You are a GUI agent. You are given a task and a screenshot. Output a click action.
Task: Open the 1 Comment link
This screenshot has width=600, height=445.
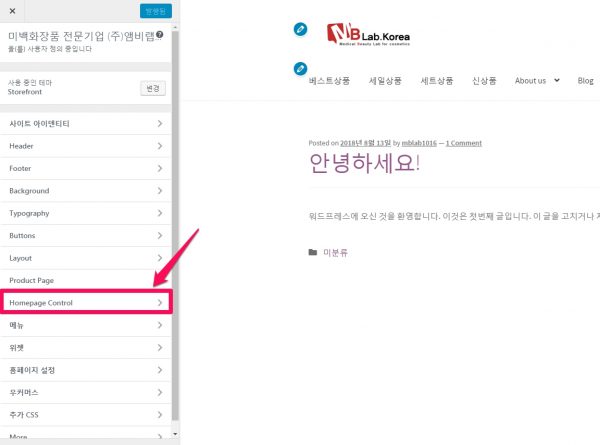464,143
